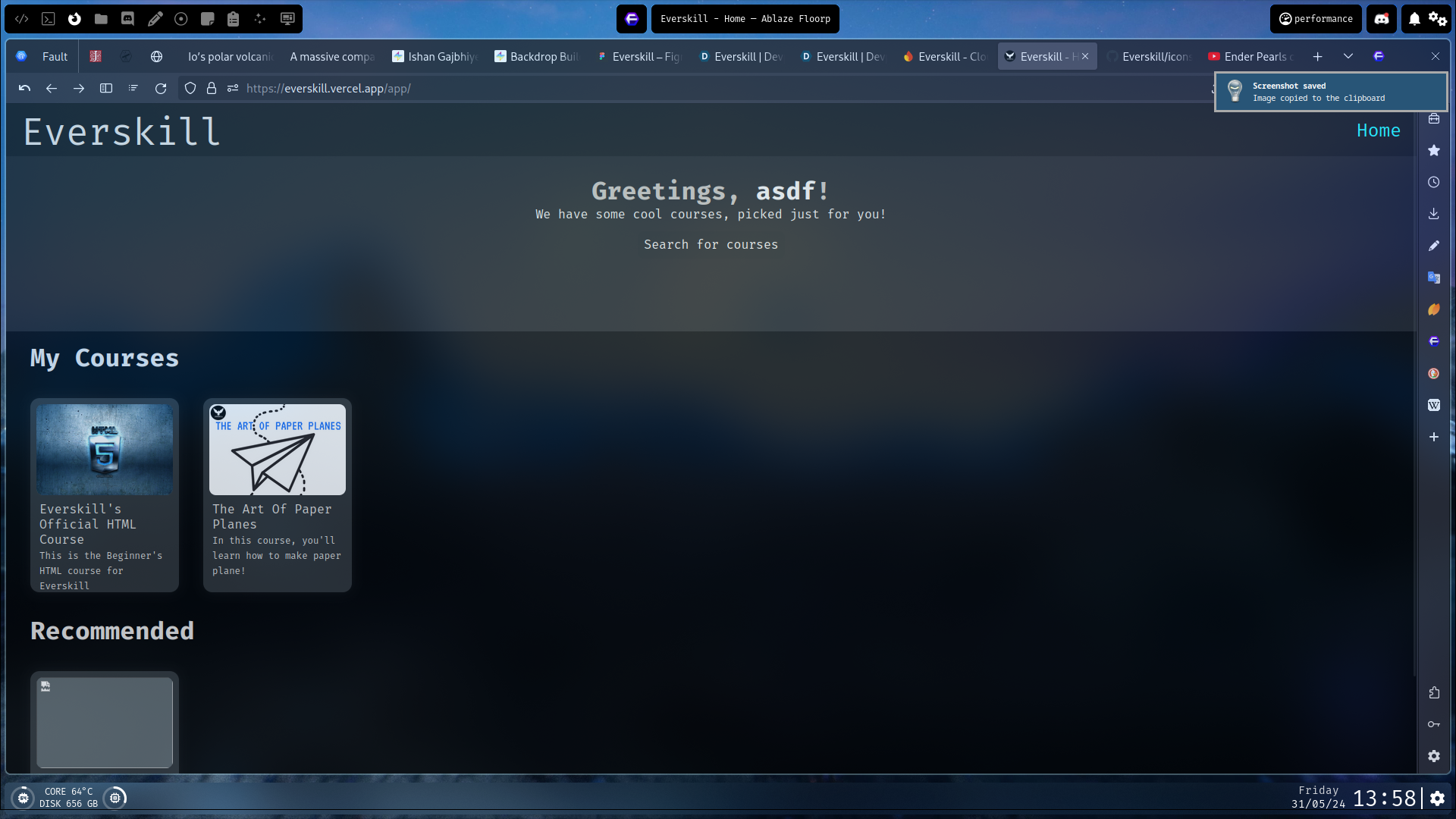The width and height of the screenshot is (1456, 819).
Task: Launch terminal from top panel
Action: [48, 19]
